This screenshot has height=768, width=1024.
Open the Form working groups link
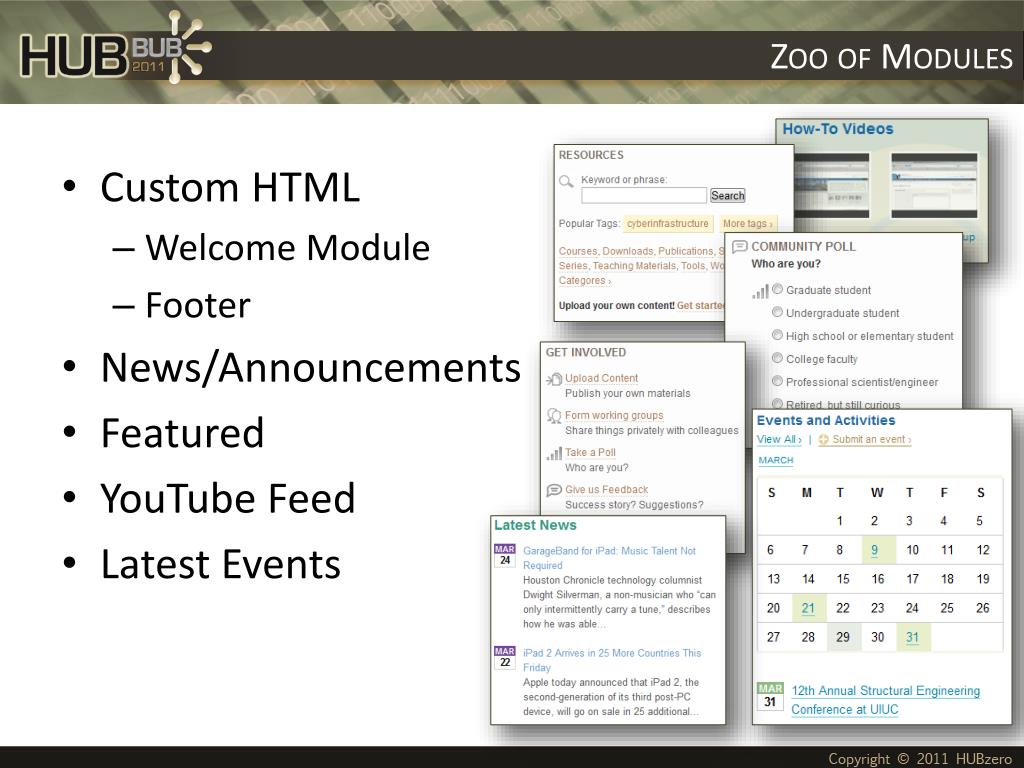(x=614, y=415)
